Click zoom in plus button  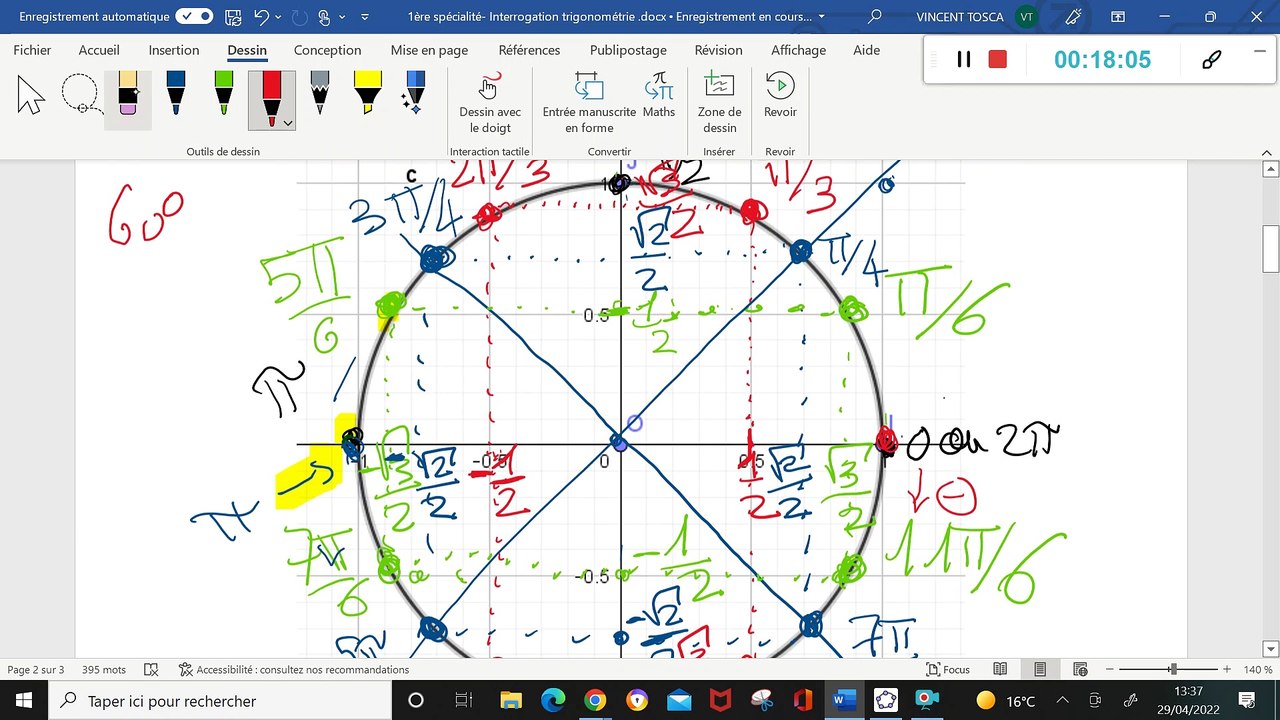pyautogui.click(x=1227, y=670)
